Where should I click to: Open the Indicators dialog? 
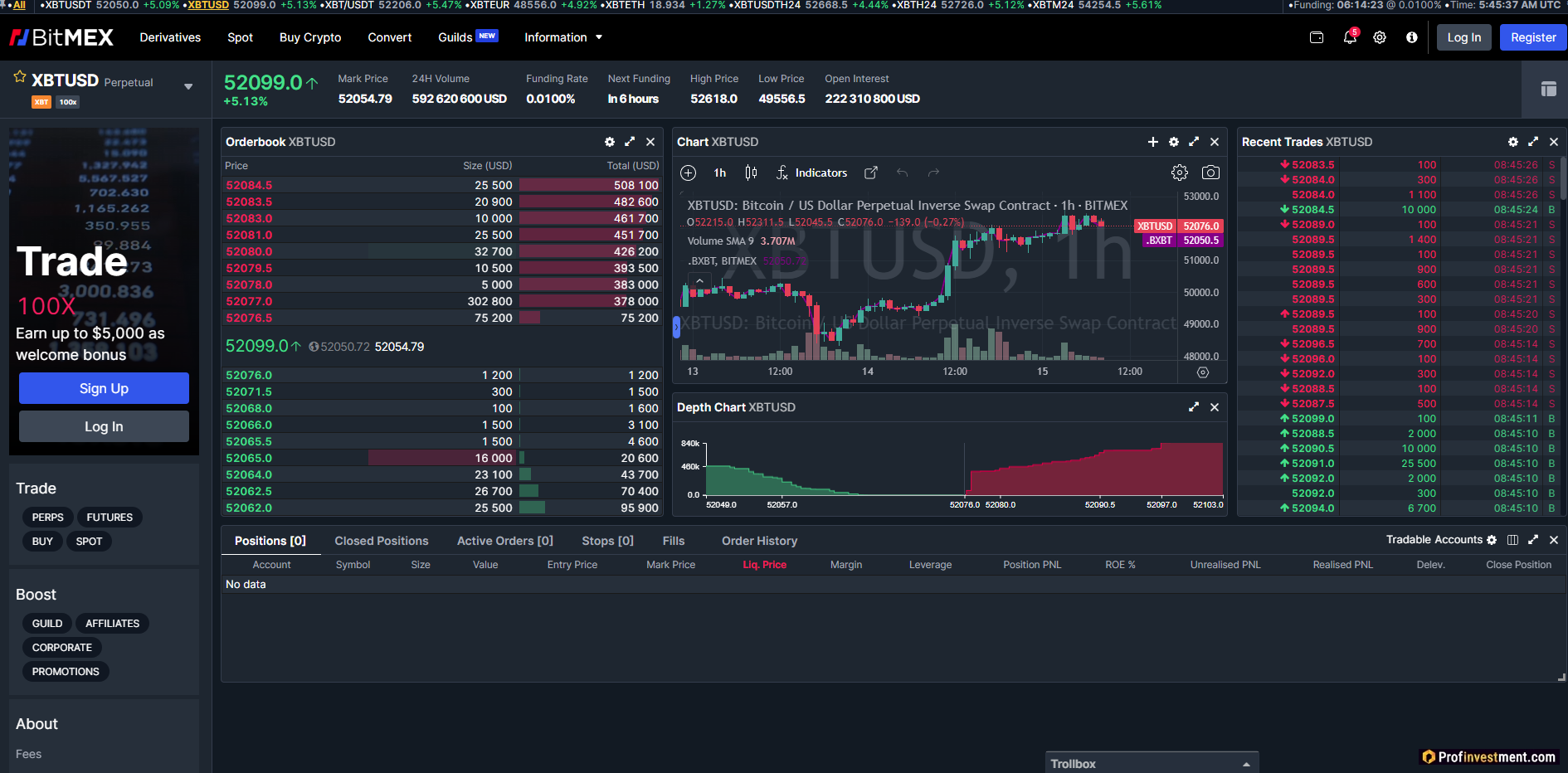point(811,173)
